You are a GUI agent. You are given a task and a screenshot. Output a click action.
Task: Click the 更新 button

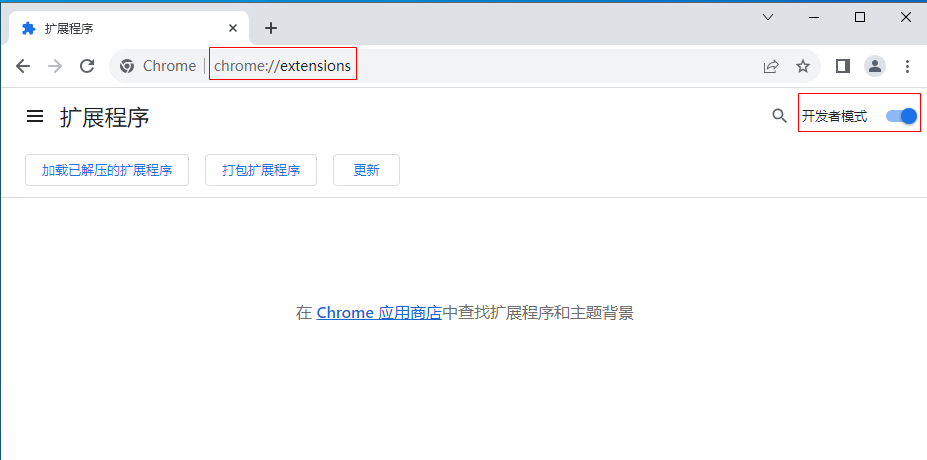(367, 170)
